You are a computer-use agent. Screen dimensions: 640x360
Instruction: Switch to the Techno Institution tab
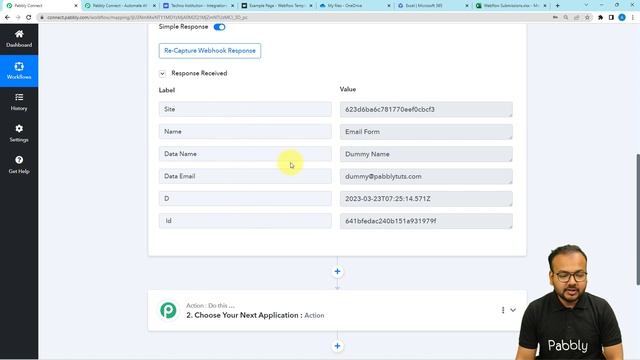[x=198, y=6]
